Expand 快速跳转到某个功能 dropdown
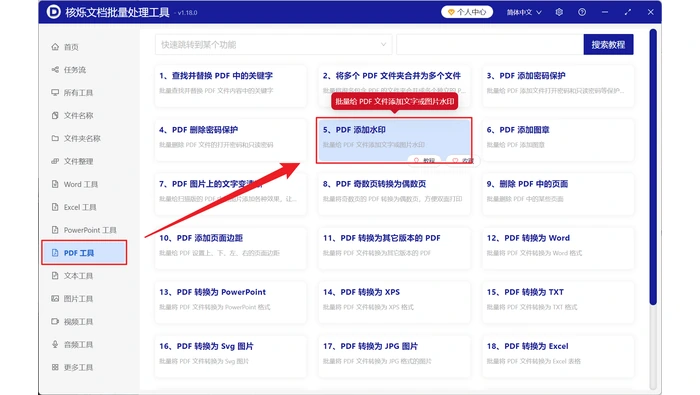 [x=273, y=45]
